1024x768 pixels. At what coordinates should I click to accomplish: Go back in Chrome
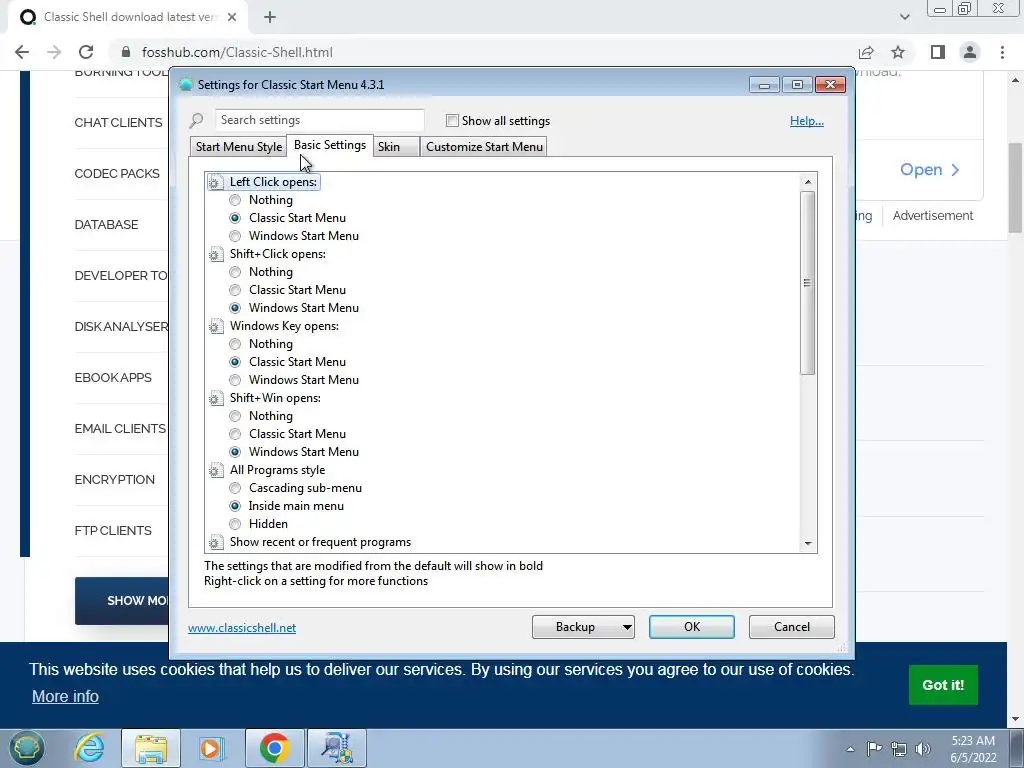[22, 52]
